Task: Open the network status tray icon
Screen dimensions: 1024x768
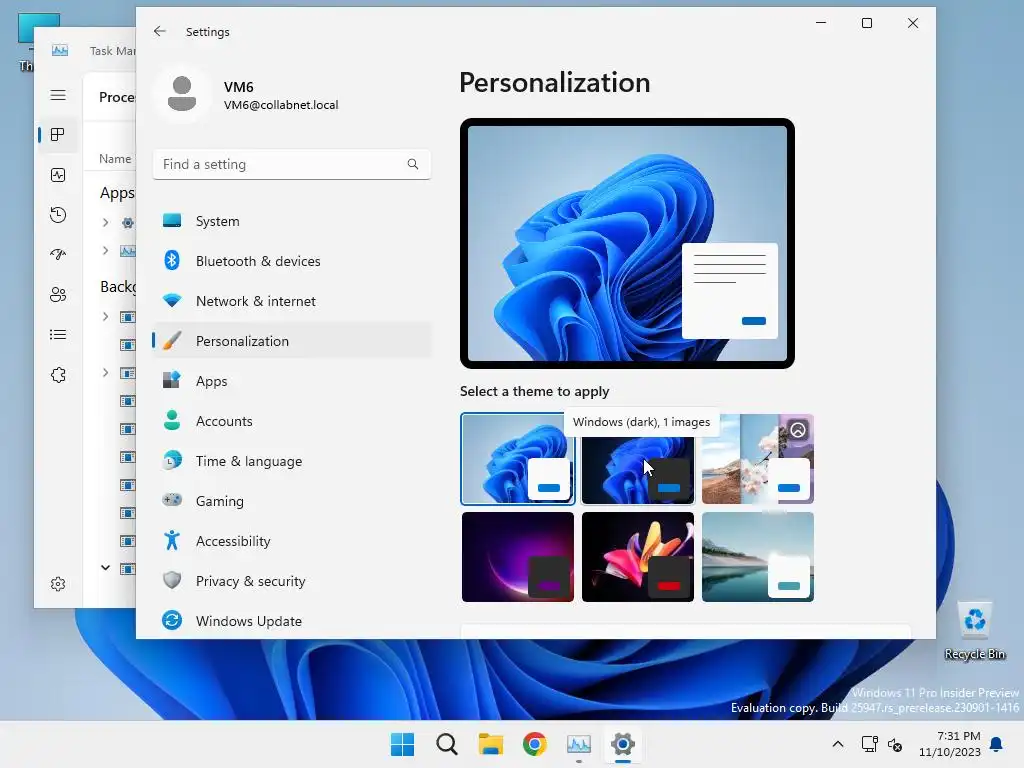Action: (x=870, y=744)
